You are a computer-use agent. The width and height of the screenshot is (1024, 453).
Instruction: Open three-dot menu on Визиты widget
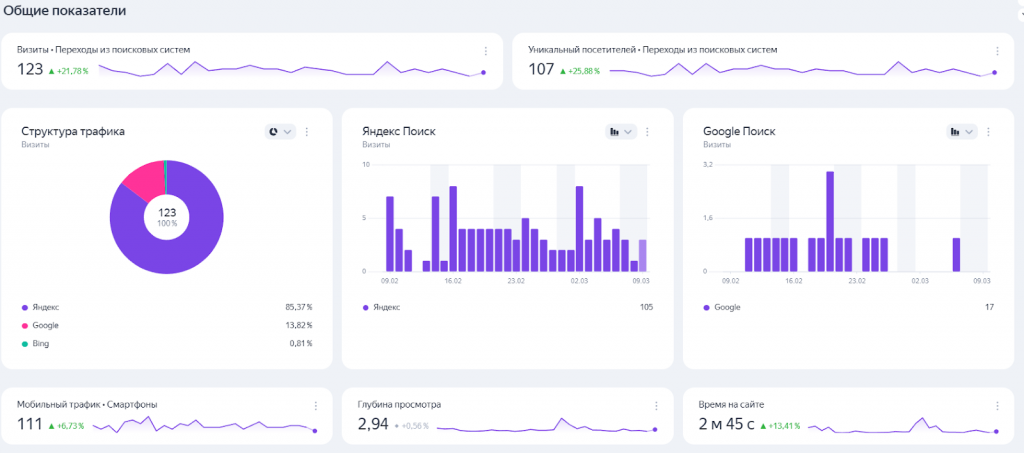(486, 50)
